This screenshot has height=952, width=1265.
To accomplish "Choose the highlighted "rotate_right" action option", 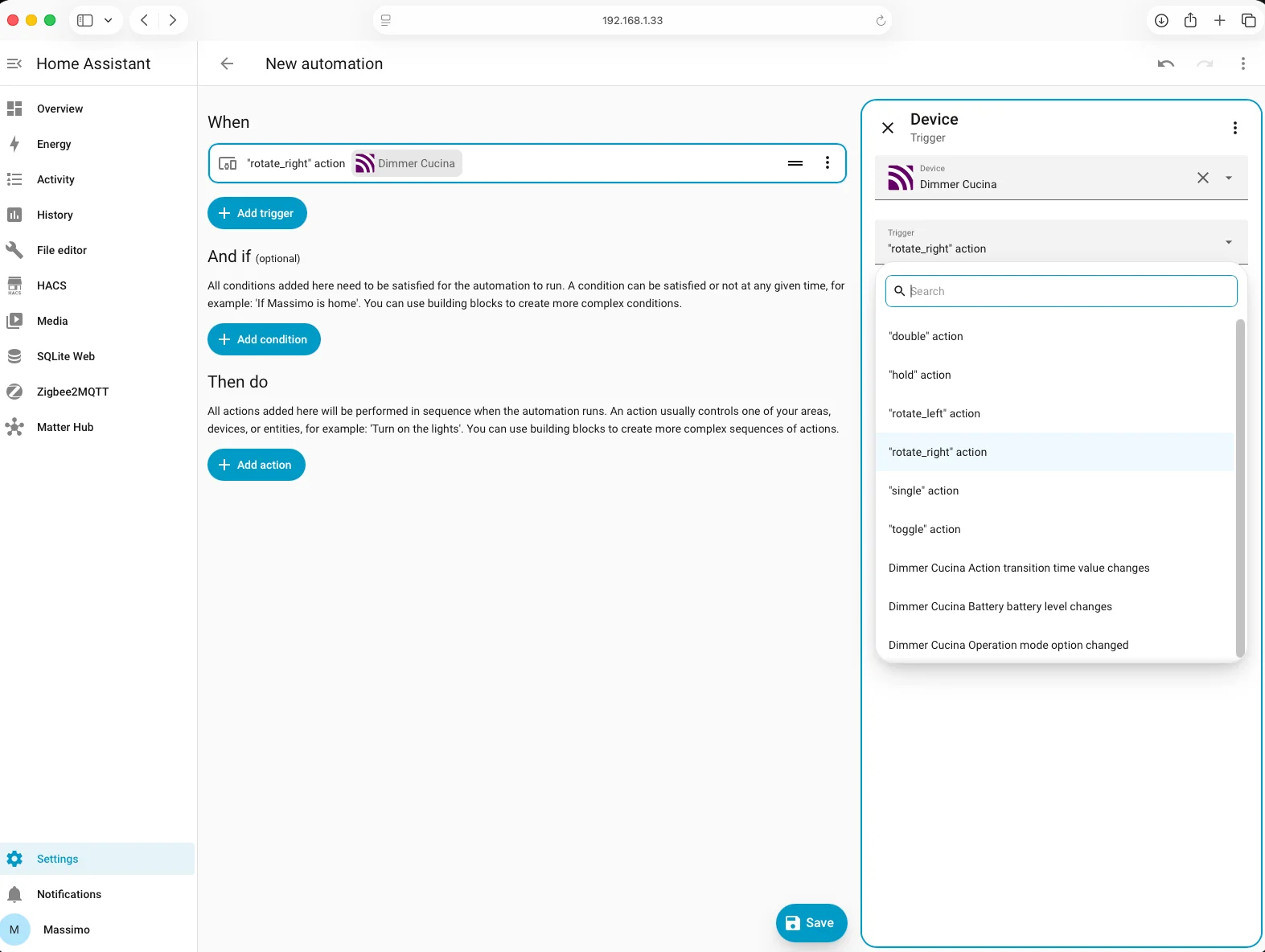I will pyautogui.click(x=1054, y=452).
